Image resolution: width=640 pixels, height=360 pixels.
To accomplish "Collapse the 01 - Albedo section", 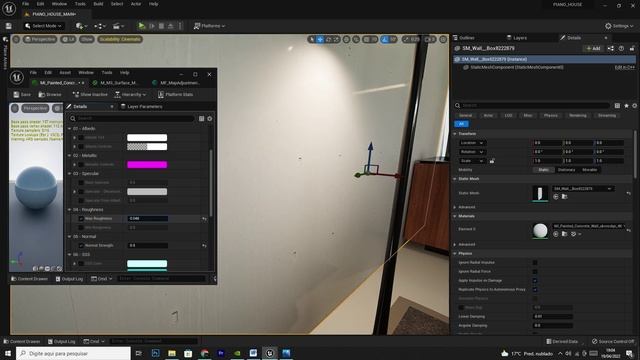I will (x=69, y=129).
